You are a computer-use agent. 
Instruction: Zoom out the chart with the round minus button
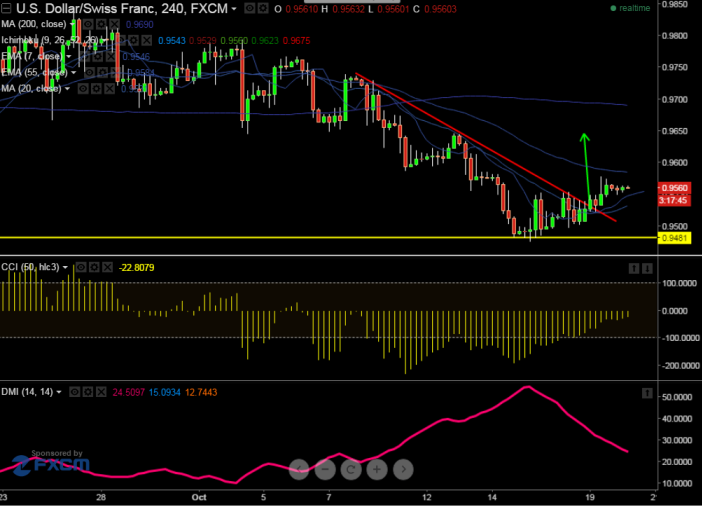pos(325,469)
